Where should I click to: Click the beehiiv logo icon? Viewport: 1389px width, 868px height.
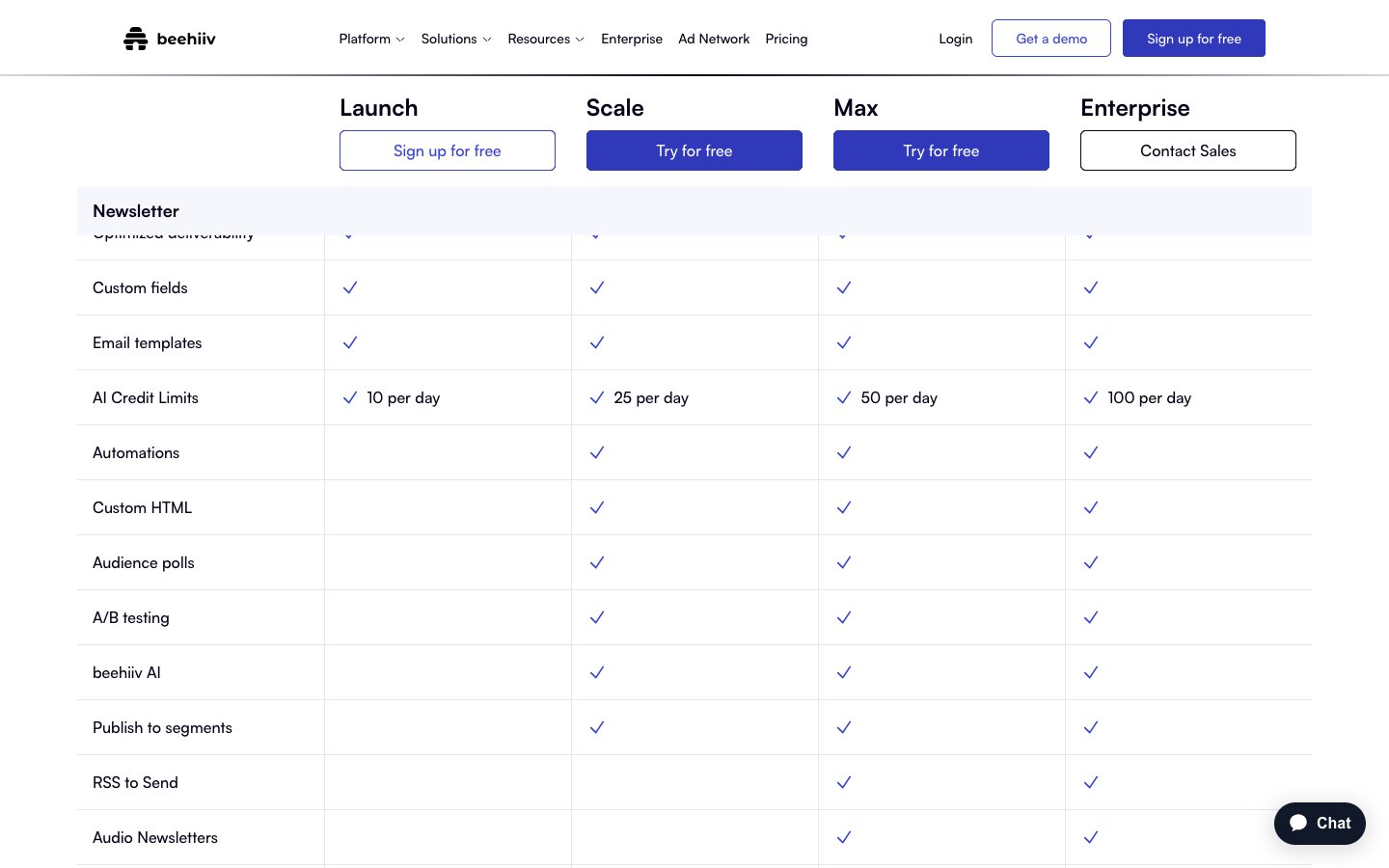coord(136,39)
